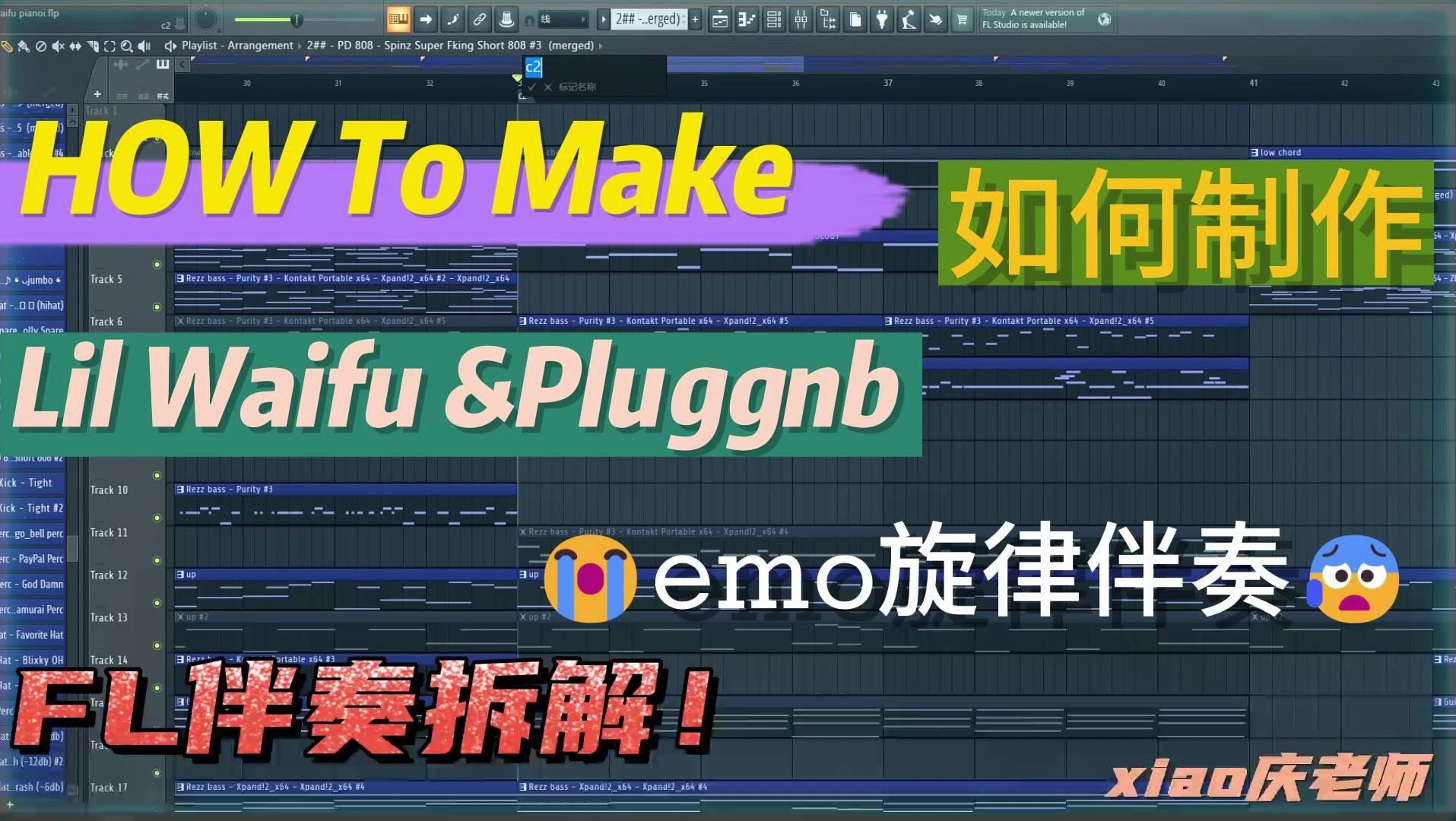Open playlist options speaker menu icon

[170, 46]
